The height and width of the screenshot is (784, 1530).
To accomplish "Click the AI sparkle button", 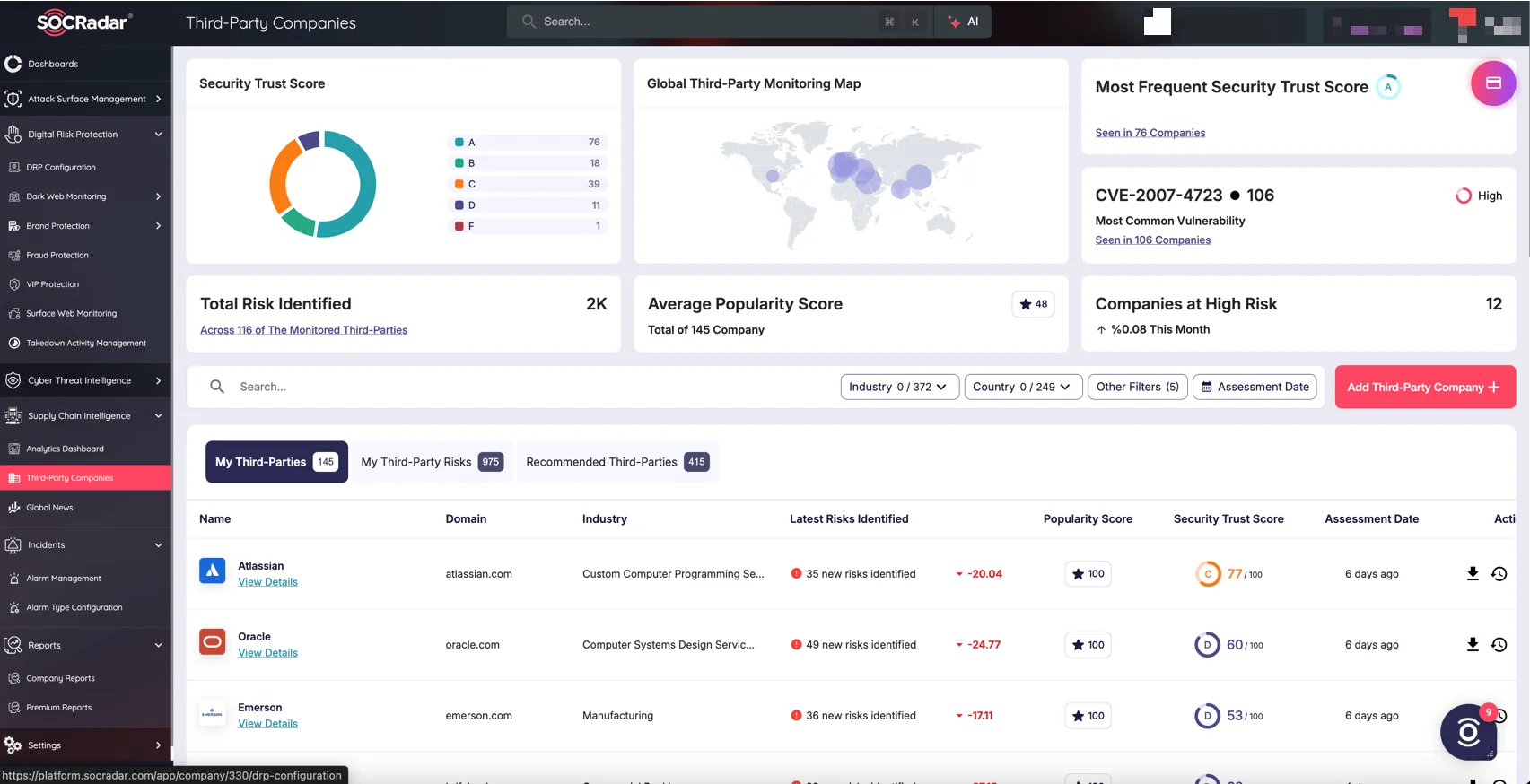I will click(x=963, y=22).
